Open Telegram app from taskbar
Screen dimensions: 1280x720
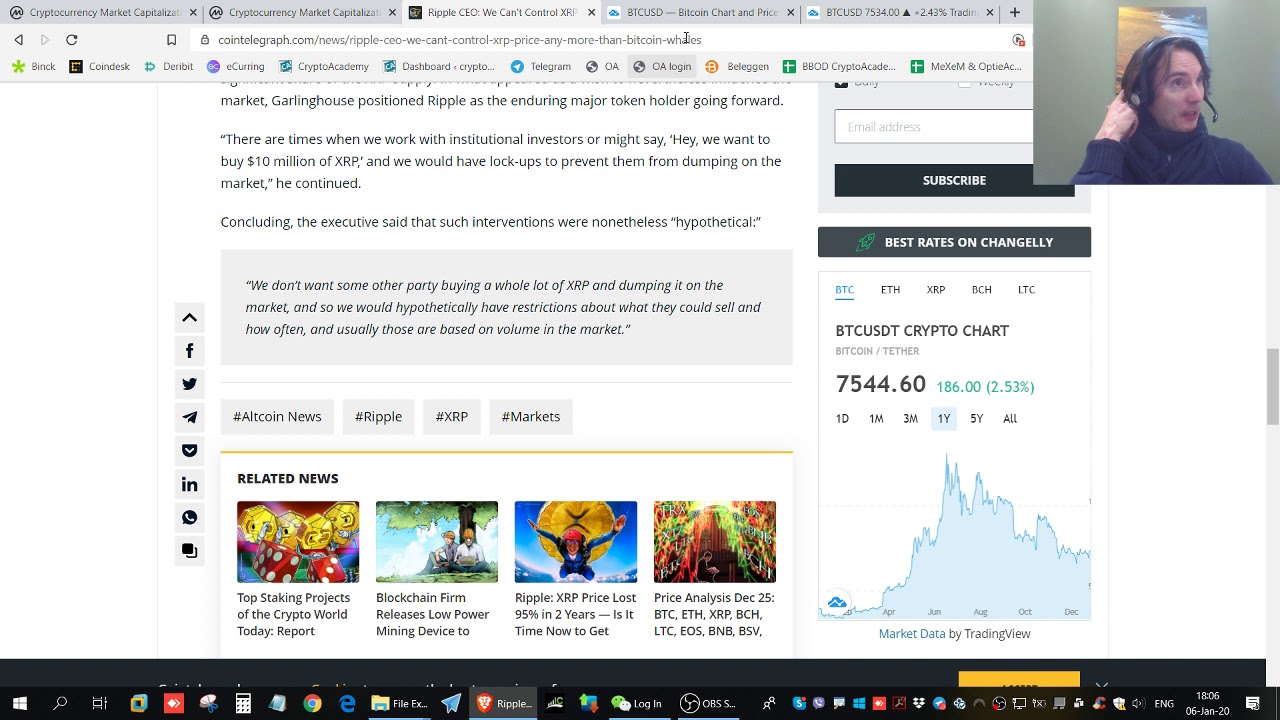pyautogui.click(x=451, y=704)
